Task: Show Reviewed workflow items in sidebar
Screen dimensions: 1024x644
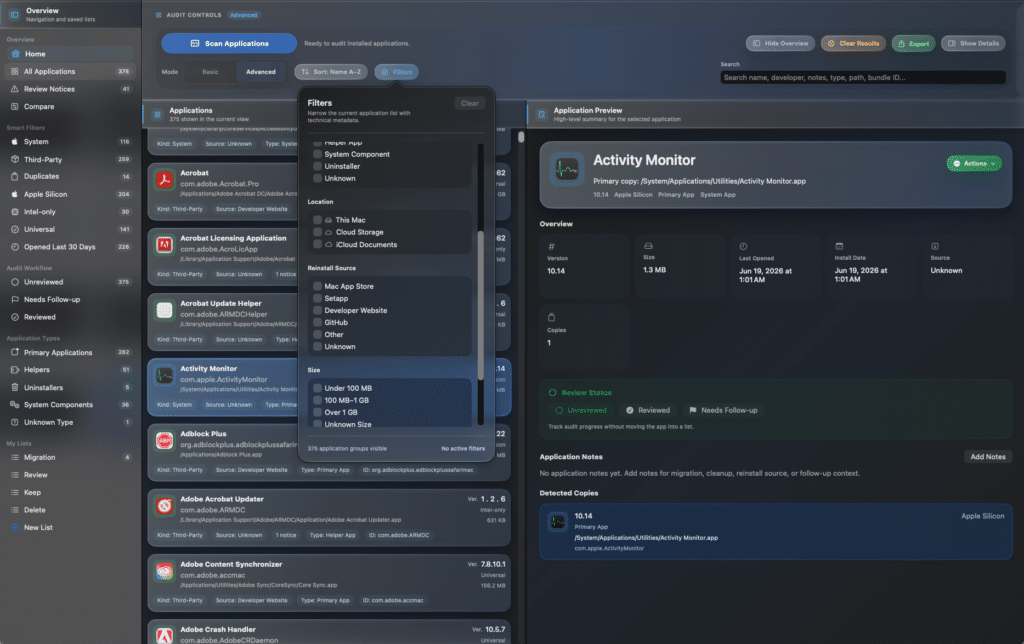Action: pyautogui.click(x=70, y=317)
